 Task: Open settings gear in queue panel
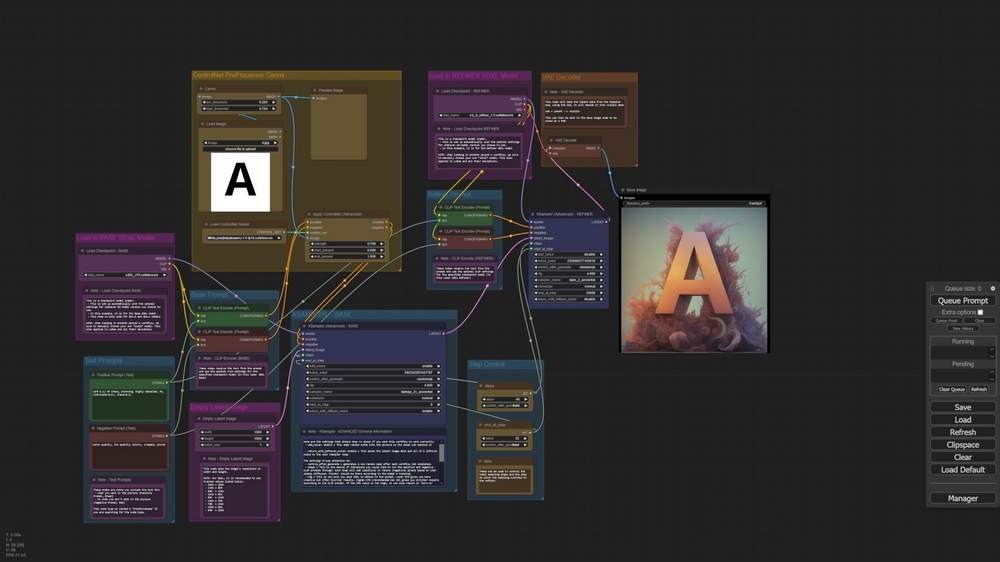(x=992, y=288)
